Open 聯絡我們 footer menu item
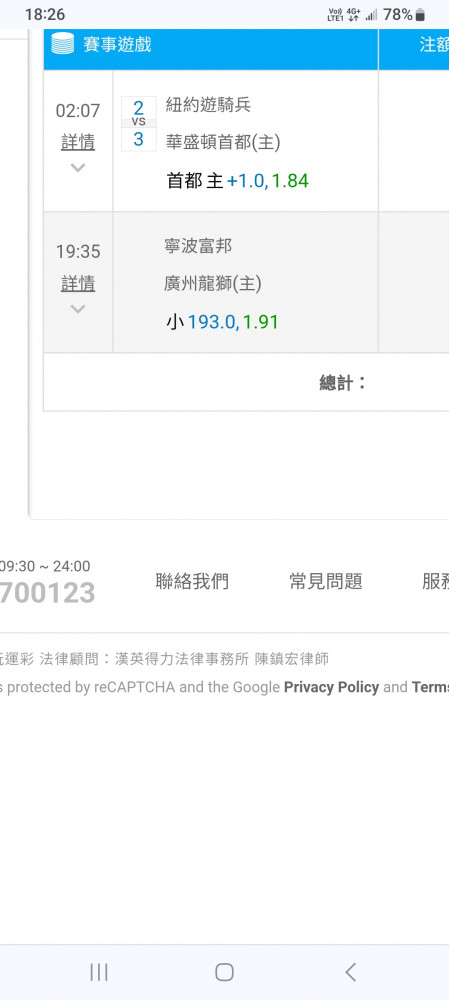 pyautogui.click(x=192, y=581)
